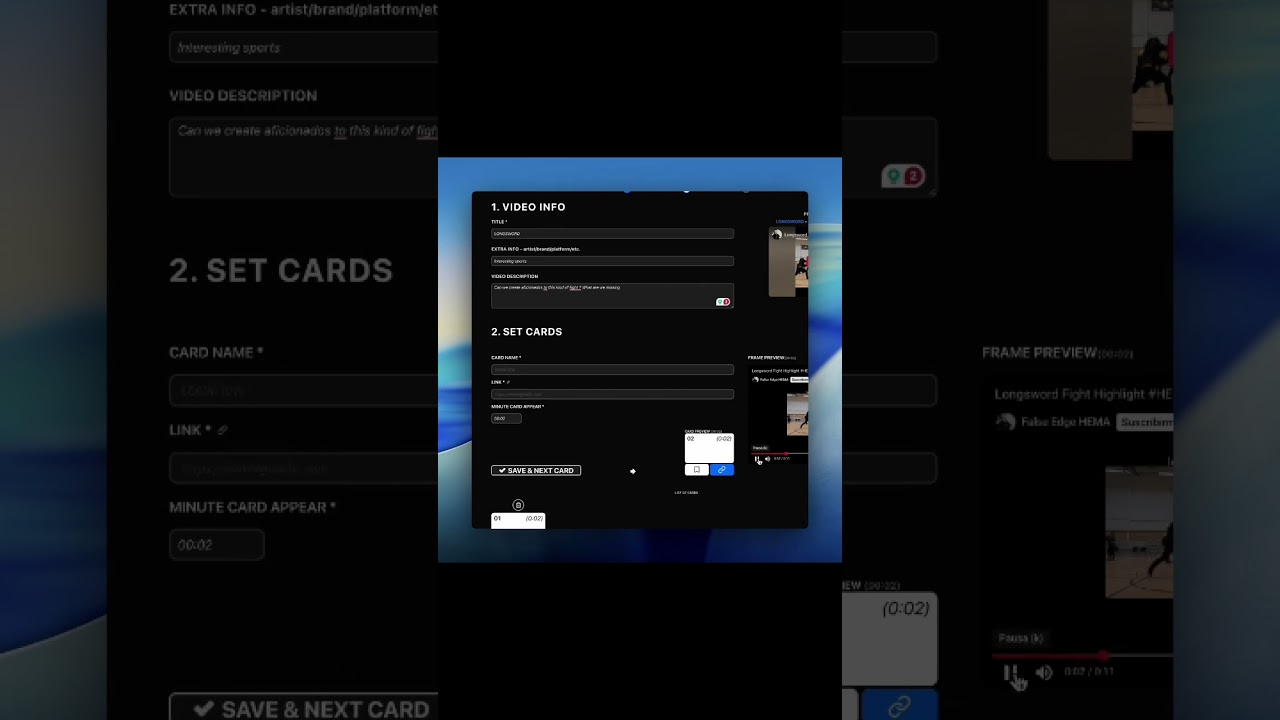Click the '2. SET CARDS' heading in center window
Image resolution: width=1280 pixels, height=720 pixels.
click(526, 332)
